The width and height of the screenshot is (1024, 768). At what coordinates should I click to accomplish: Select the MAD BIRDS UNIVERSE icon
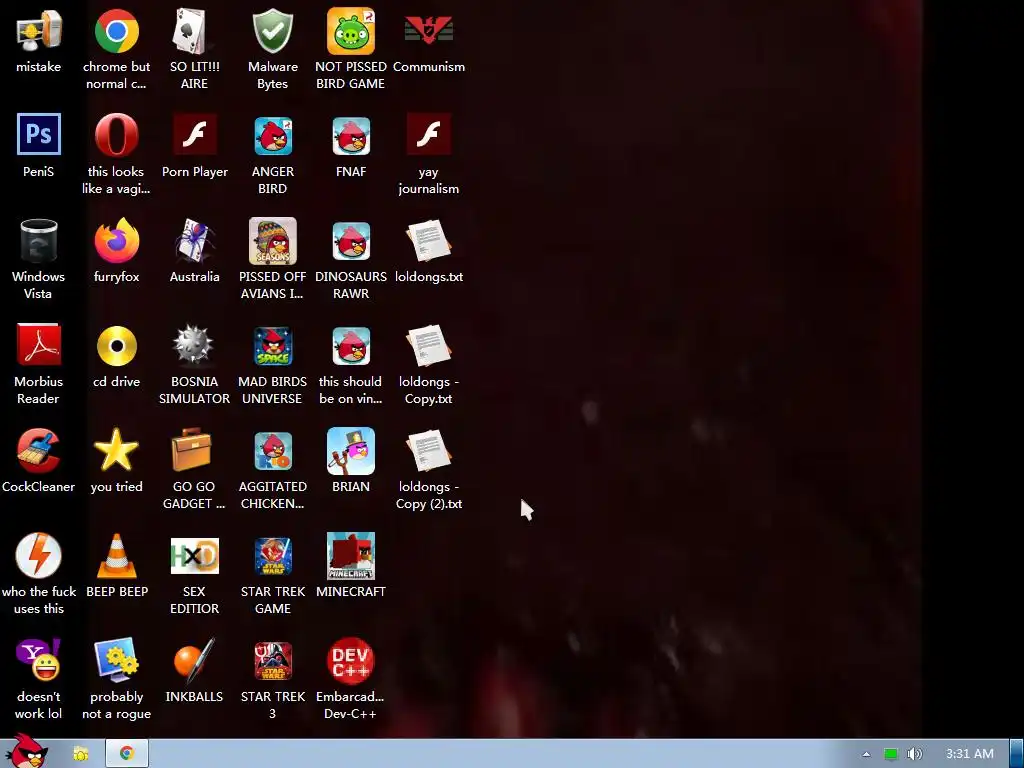pyautogui.click(x=273, y=346)
